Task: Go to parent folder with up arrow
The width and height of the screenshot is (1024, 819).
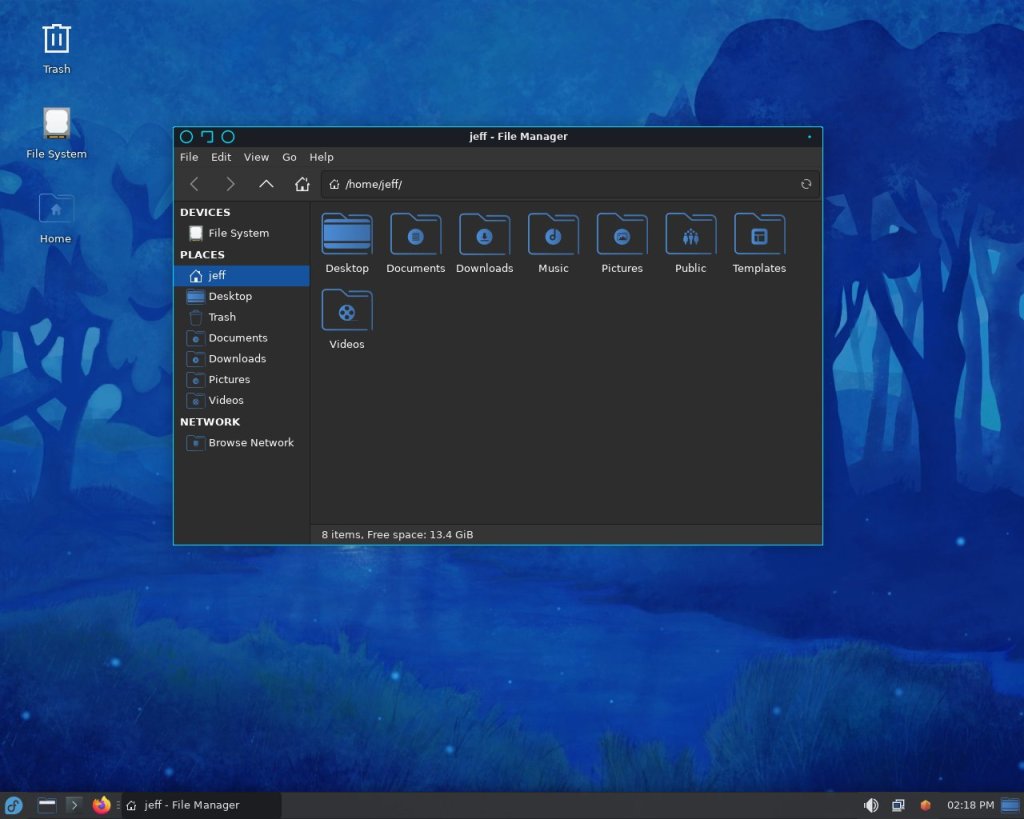Action: pos(266,184)
